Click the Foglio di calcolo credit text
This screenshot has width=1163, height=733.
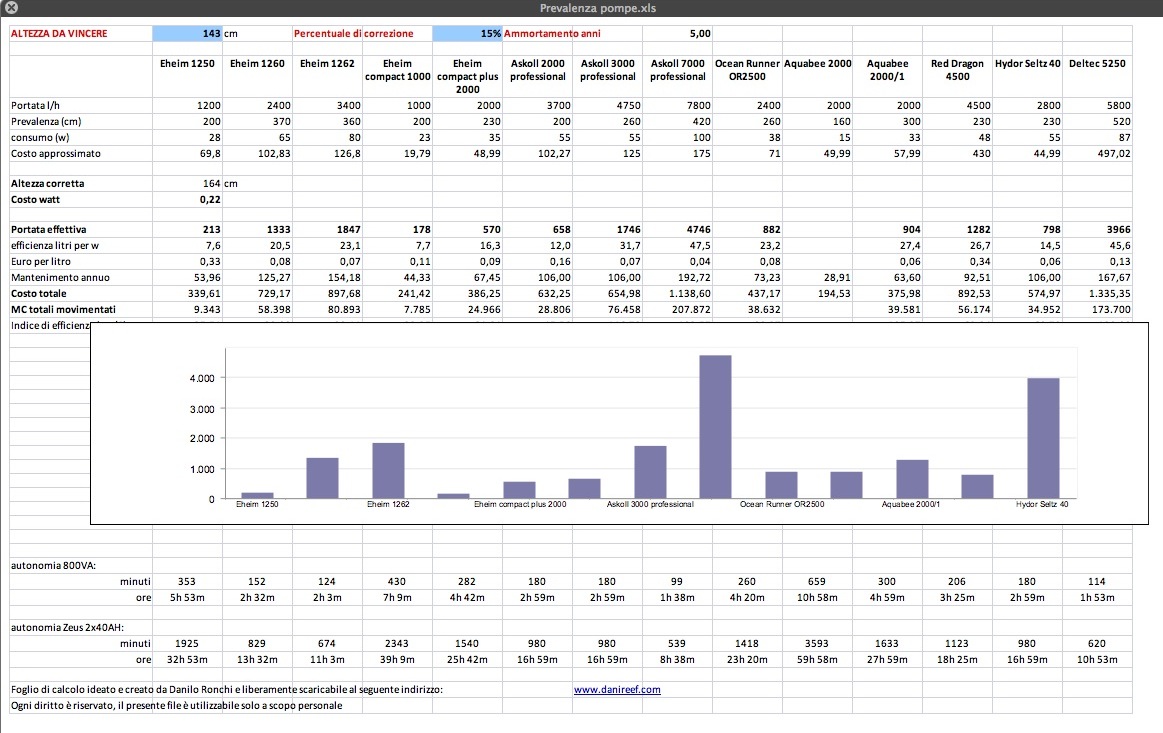[x=226, y=689]
